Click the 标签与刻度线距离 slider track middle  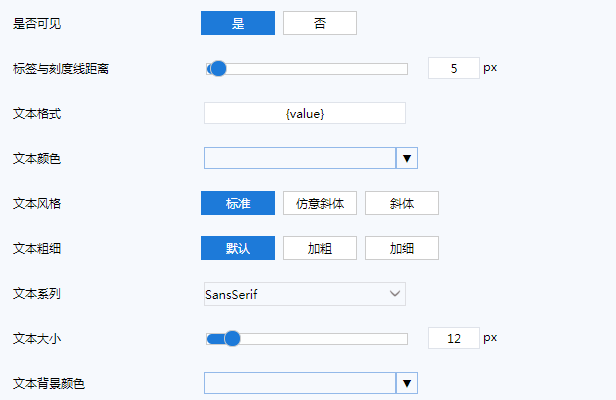point(307,69)
